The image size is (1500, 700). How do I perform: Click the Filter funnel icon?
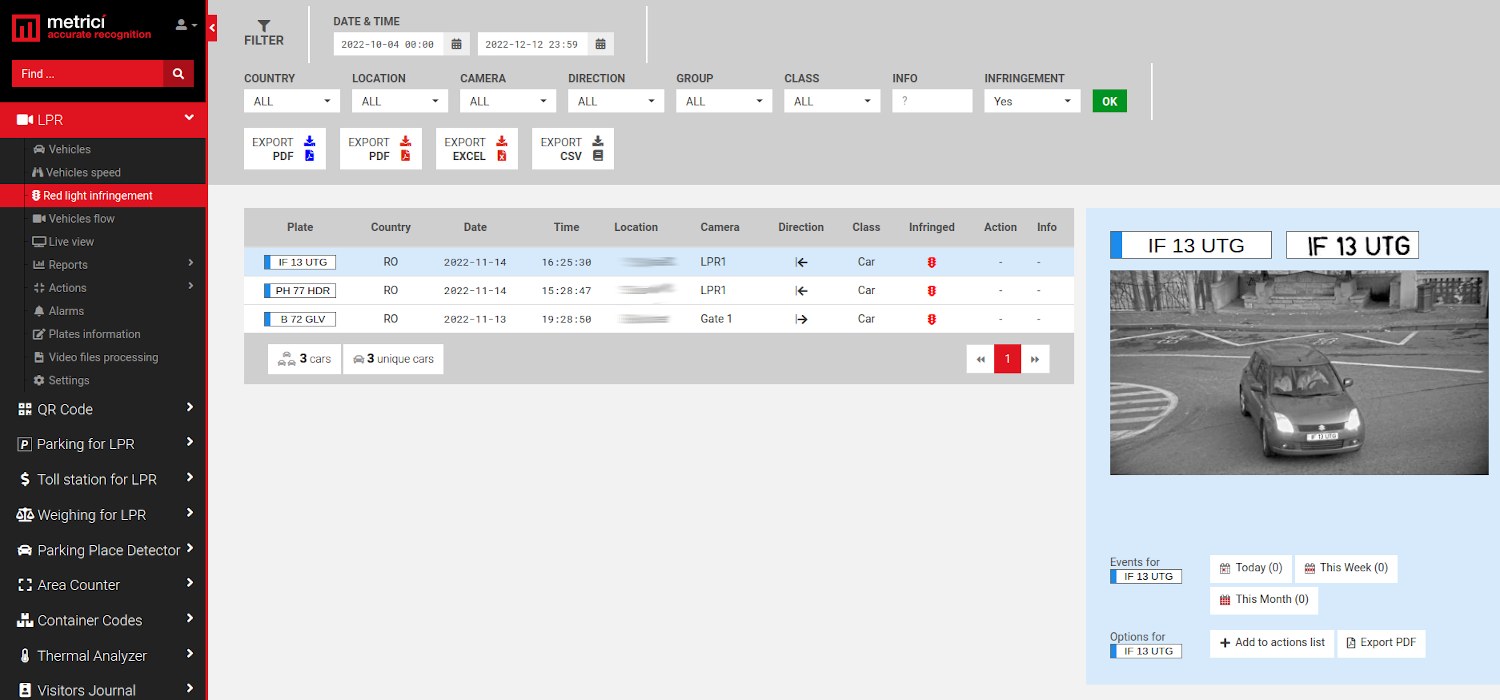(x=264, y=27)
